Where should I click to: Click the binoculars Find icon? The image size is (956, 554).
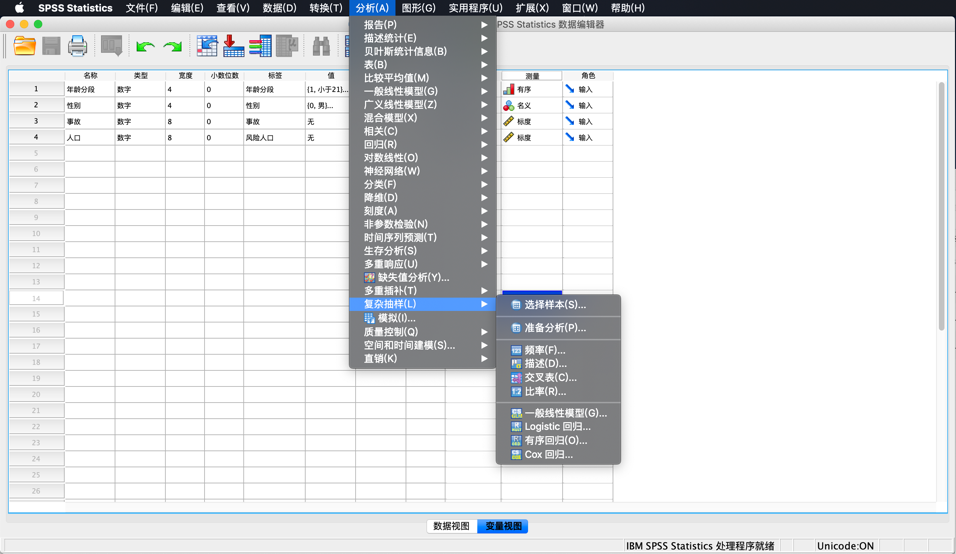pyautogui.click(x=321, y=46)
